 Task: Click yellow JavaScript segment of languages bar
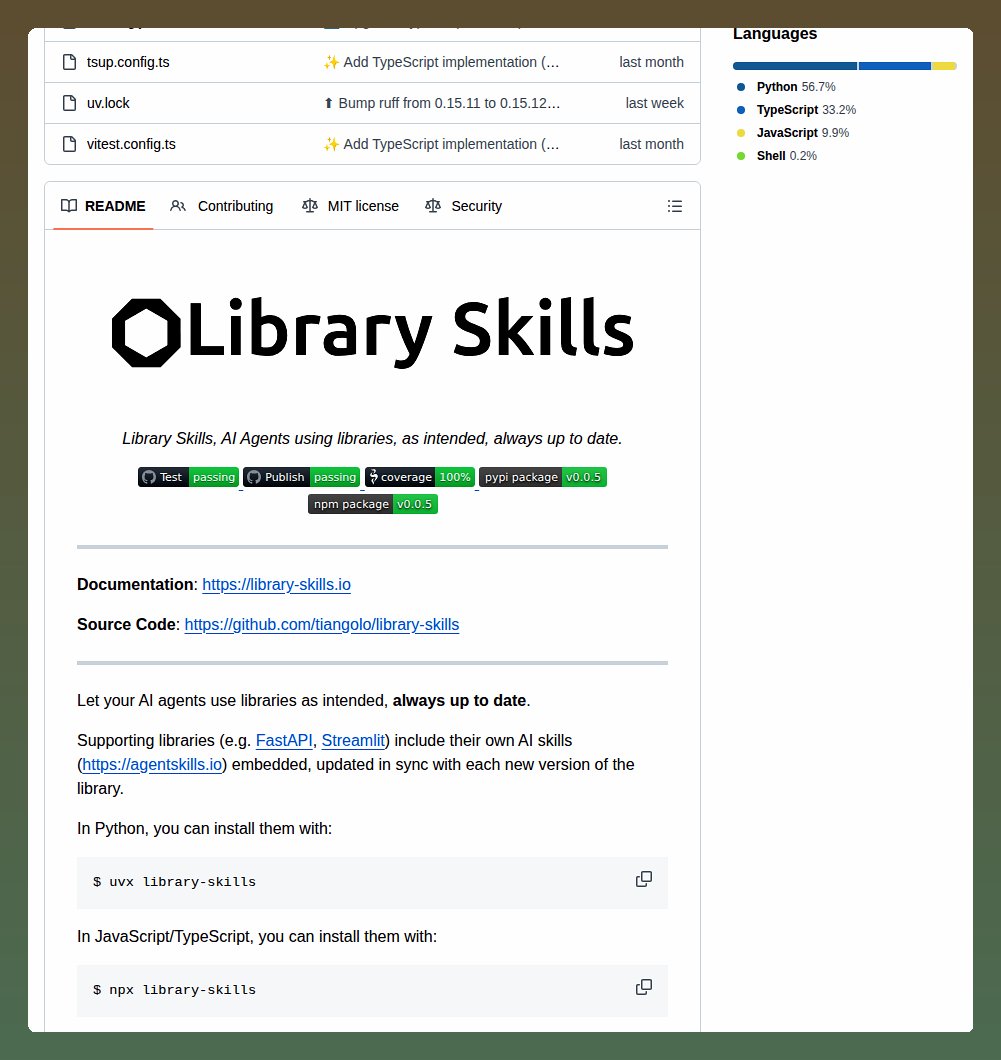944,66
